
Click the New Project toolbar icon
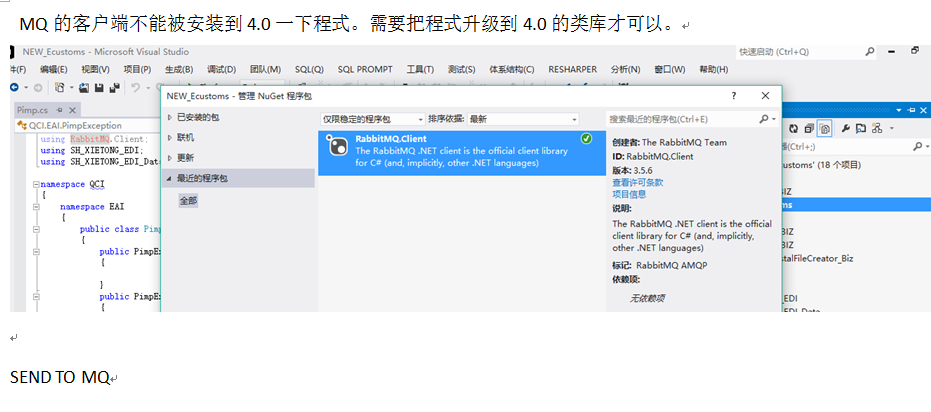pos(59,87)
